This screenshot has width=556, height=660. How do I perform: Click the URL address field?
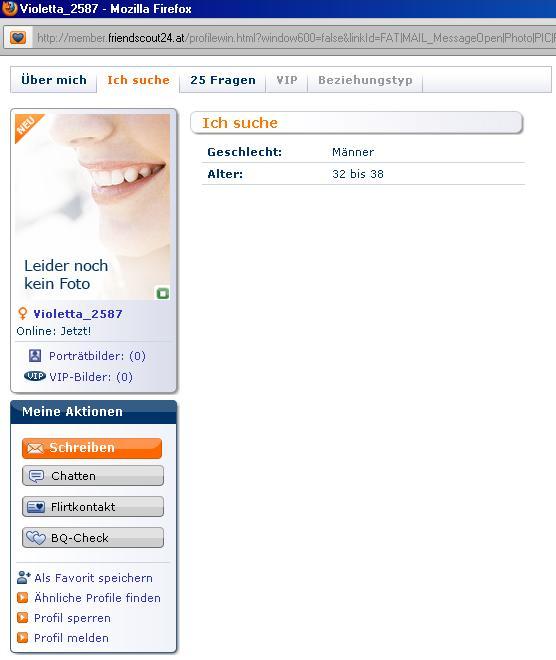click(x=295, y=38)
